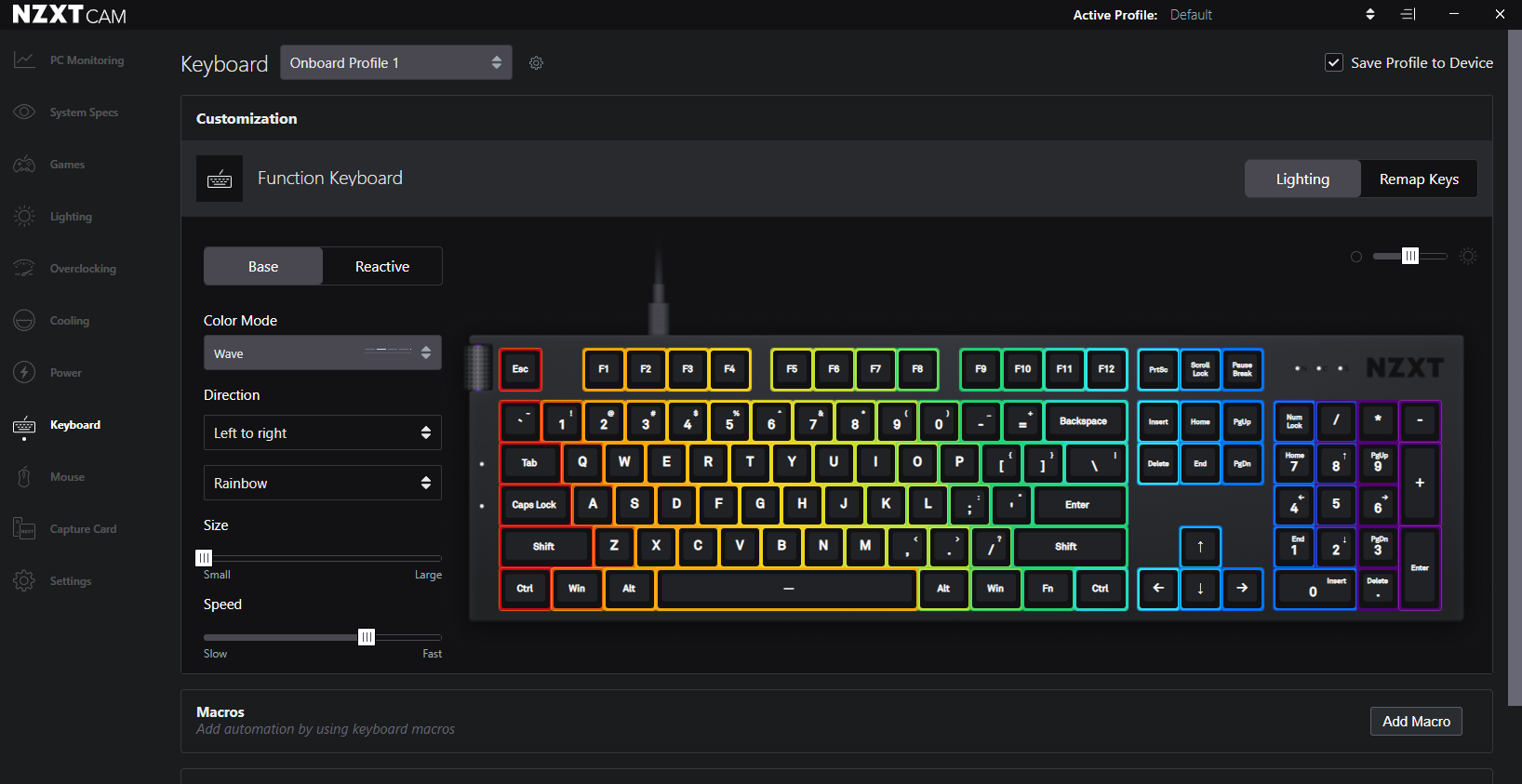Select the numpad plus key
This screenshot has width=1522, height=784.
[1420, 484]
